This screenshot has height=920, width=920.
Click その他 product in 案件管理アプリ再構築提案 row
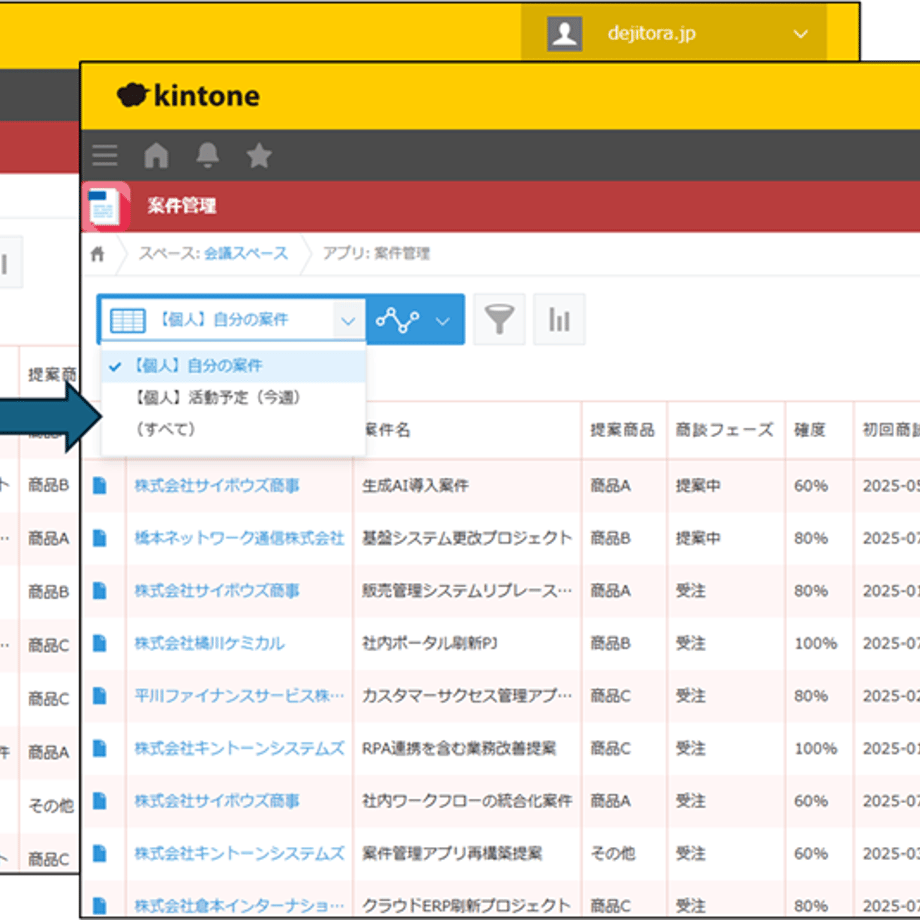(x=613, y=853)
